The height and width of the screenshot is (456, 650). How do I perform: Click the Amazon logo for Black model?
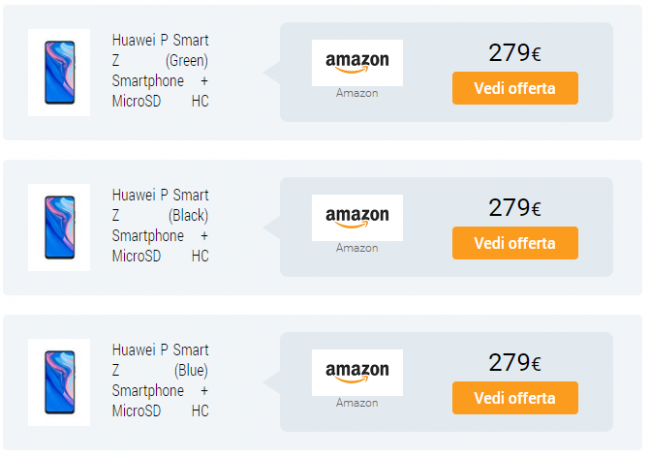[357, 216]
